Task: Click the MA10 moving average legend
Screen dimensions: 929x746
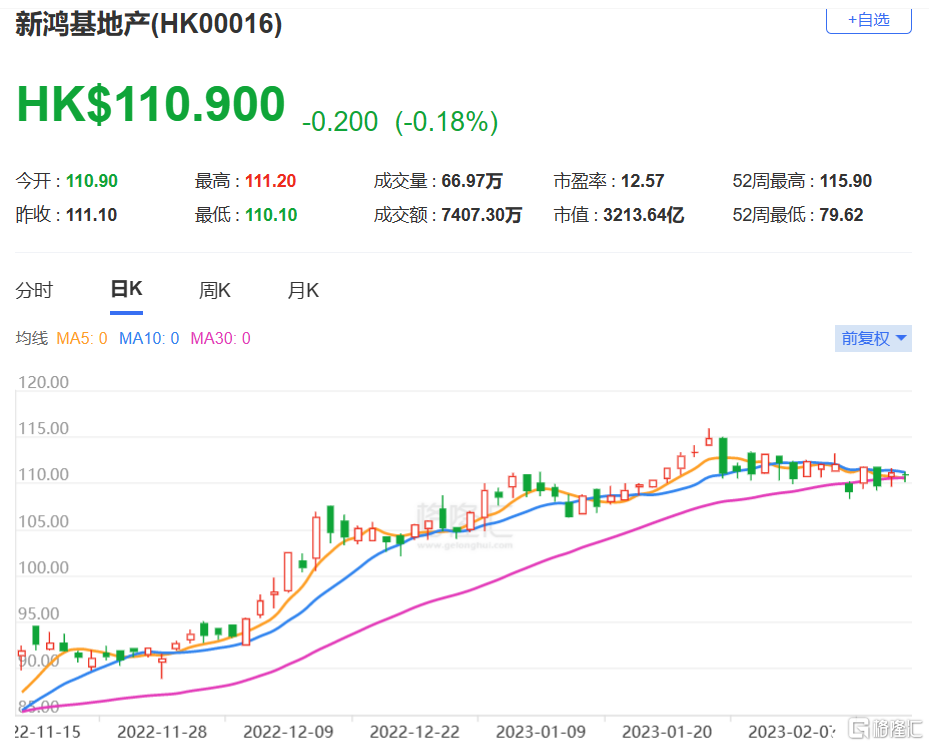Action: pos(149,338)
